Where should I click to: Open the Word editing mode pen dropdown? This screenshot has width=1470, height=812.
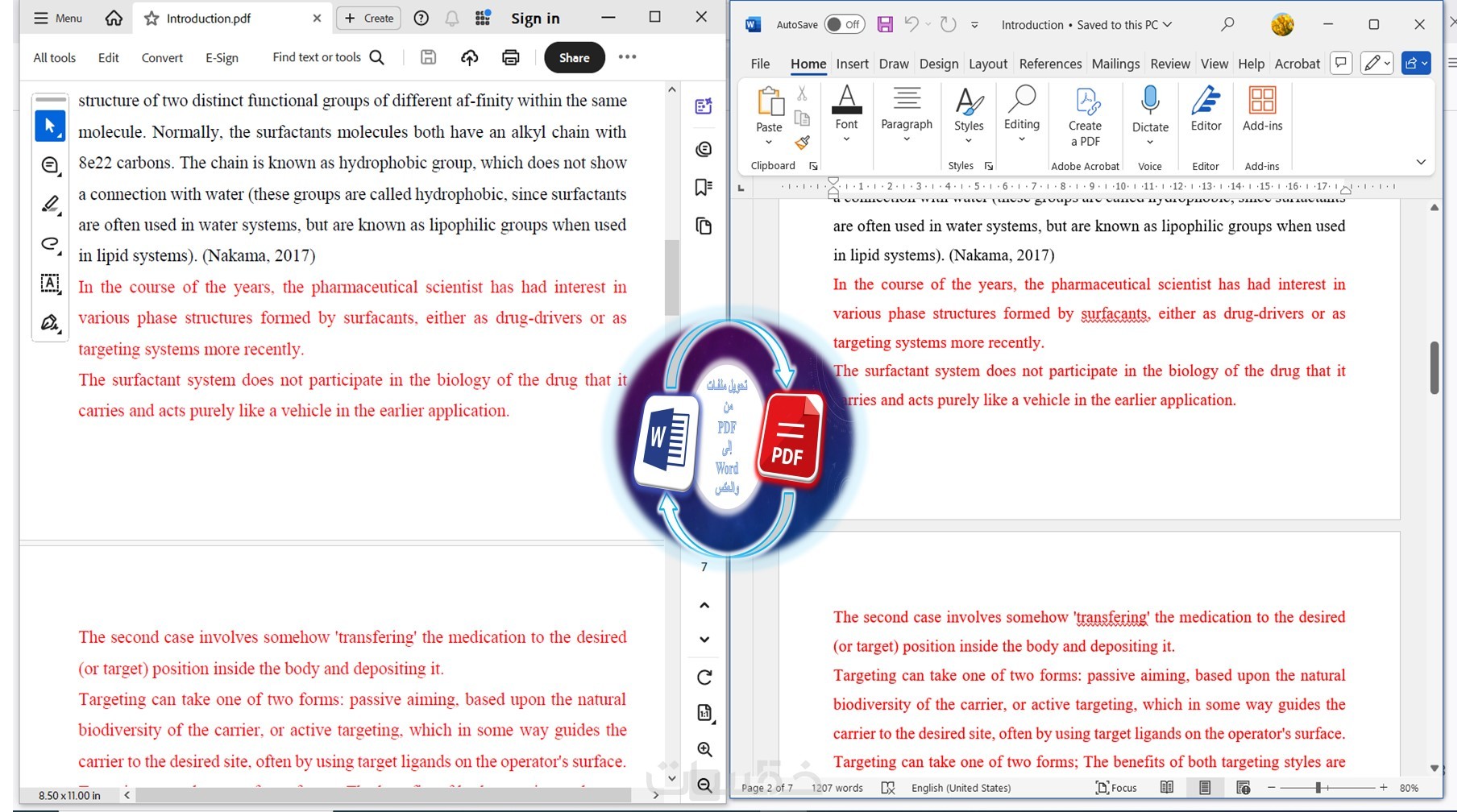point(1377,63)
